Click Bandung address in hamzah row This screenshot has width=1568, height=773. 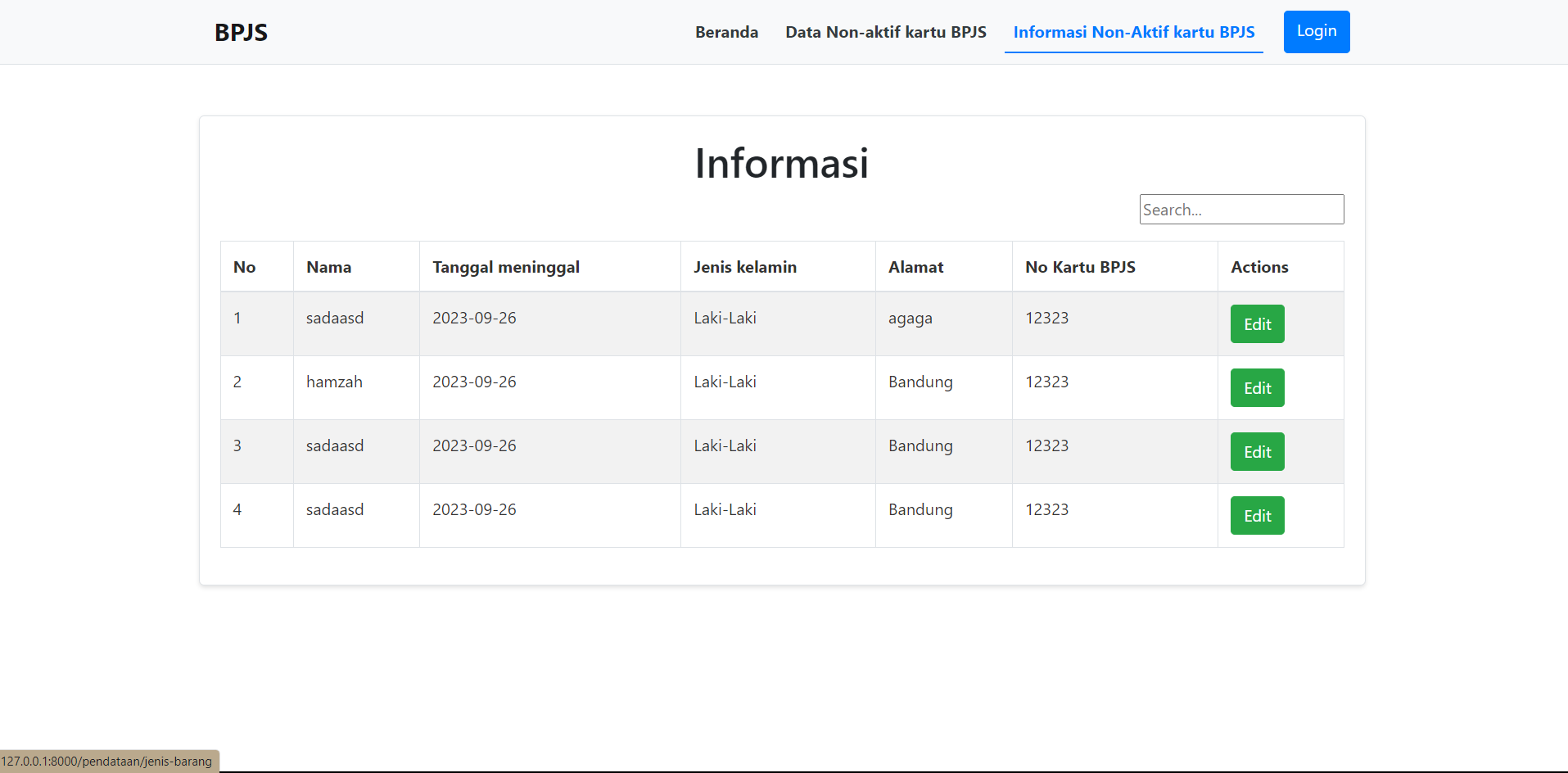click(920, 382)
